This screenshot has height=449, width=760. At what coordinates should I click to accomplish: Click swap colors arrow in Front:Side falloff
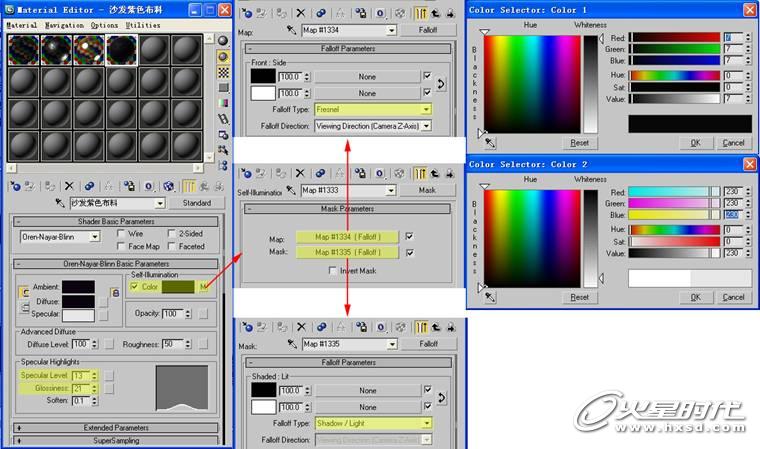tap(441, 84)
